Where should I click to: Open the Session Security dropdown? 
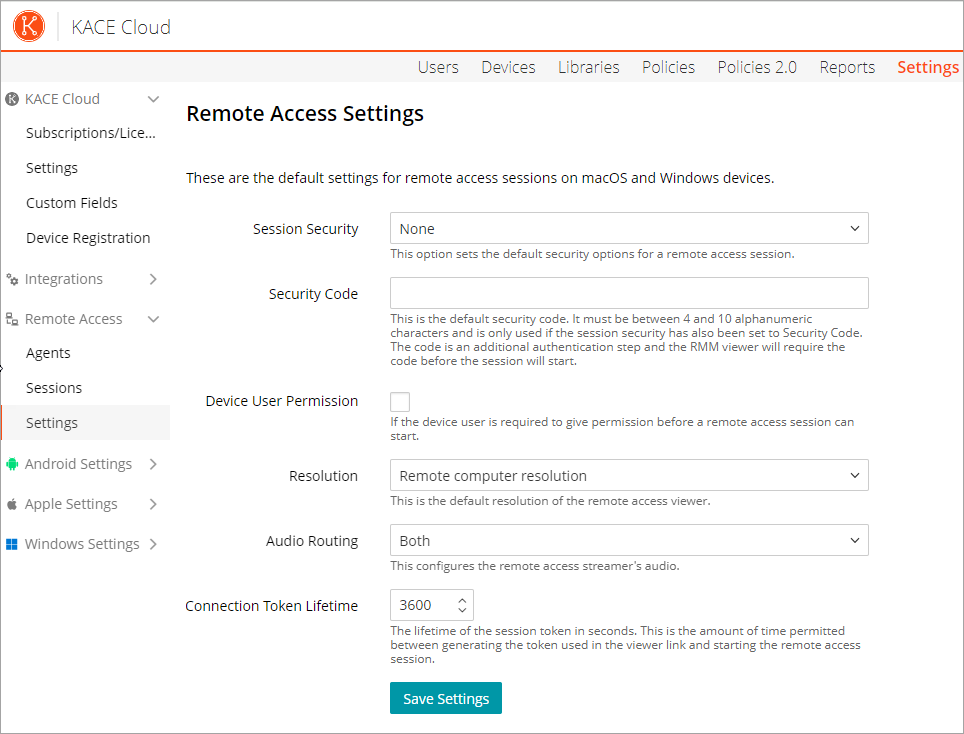[628, 229]
